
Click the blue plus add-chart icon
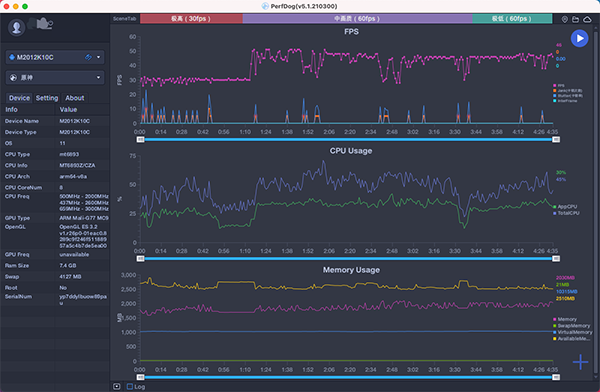tap(580, 362)
